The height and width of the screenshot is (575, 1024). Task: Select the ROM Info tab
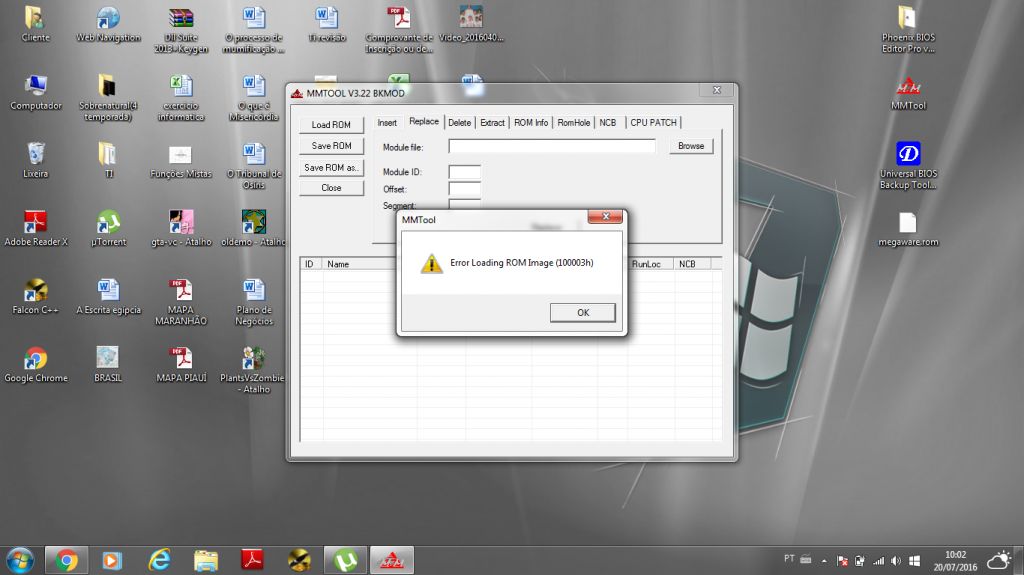tap(530, 123)
